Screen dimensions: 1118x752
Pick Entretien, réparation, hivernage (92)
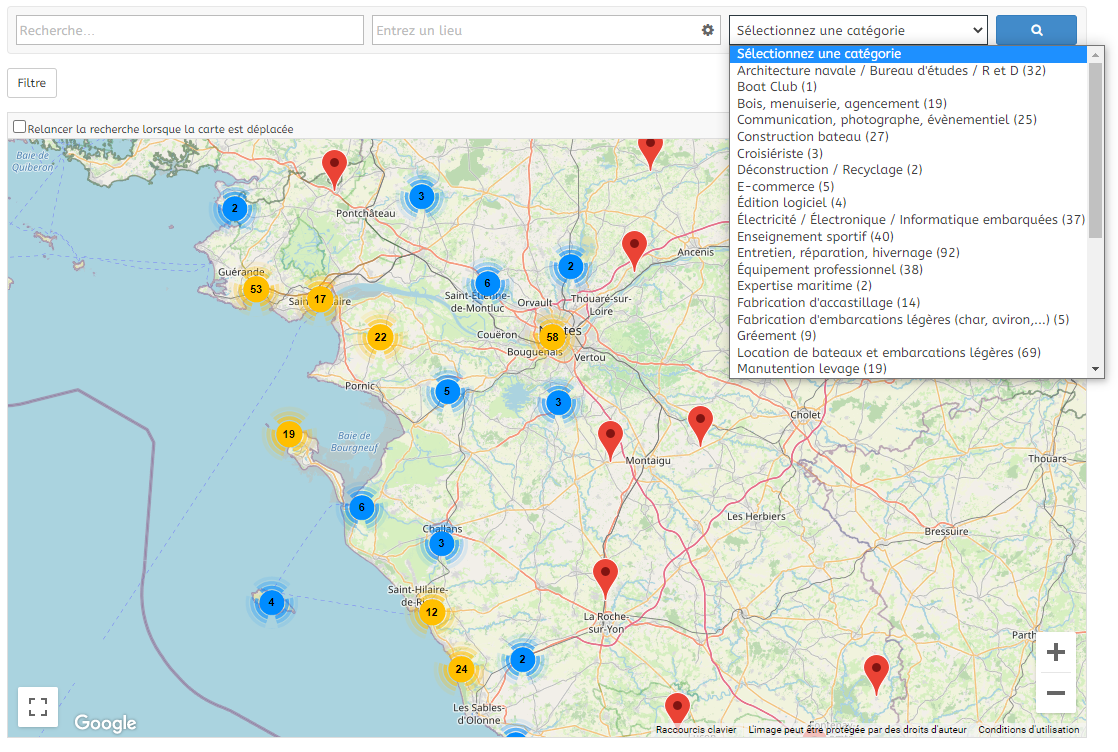tap(848, 253)
